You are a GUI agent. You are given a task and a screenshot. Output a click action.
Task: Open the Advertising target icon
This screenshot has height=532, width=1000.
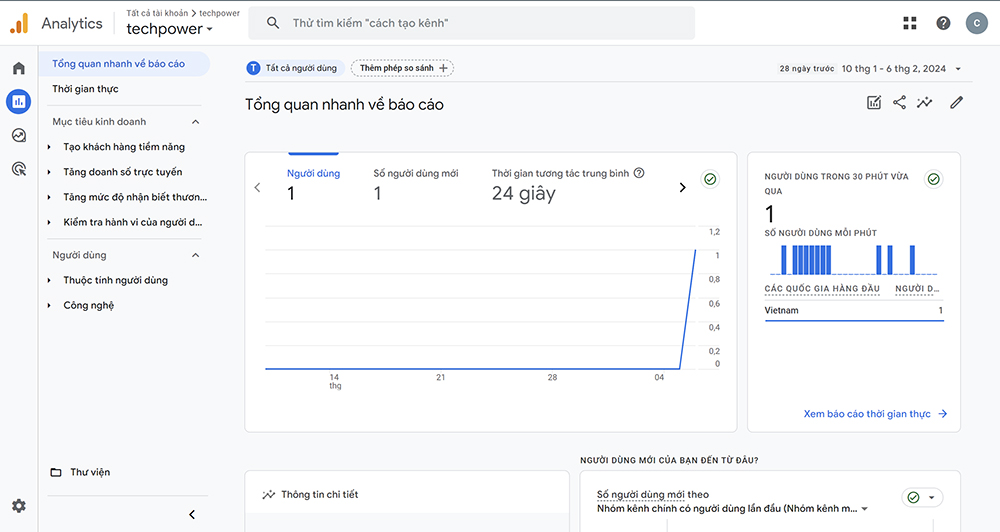tap(18, 169)
